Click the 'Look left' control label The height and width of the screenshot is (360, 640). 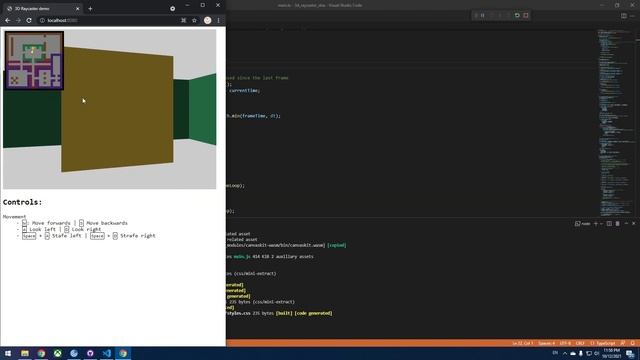pyautogui.click(x=42, y=229)
